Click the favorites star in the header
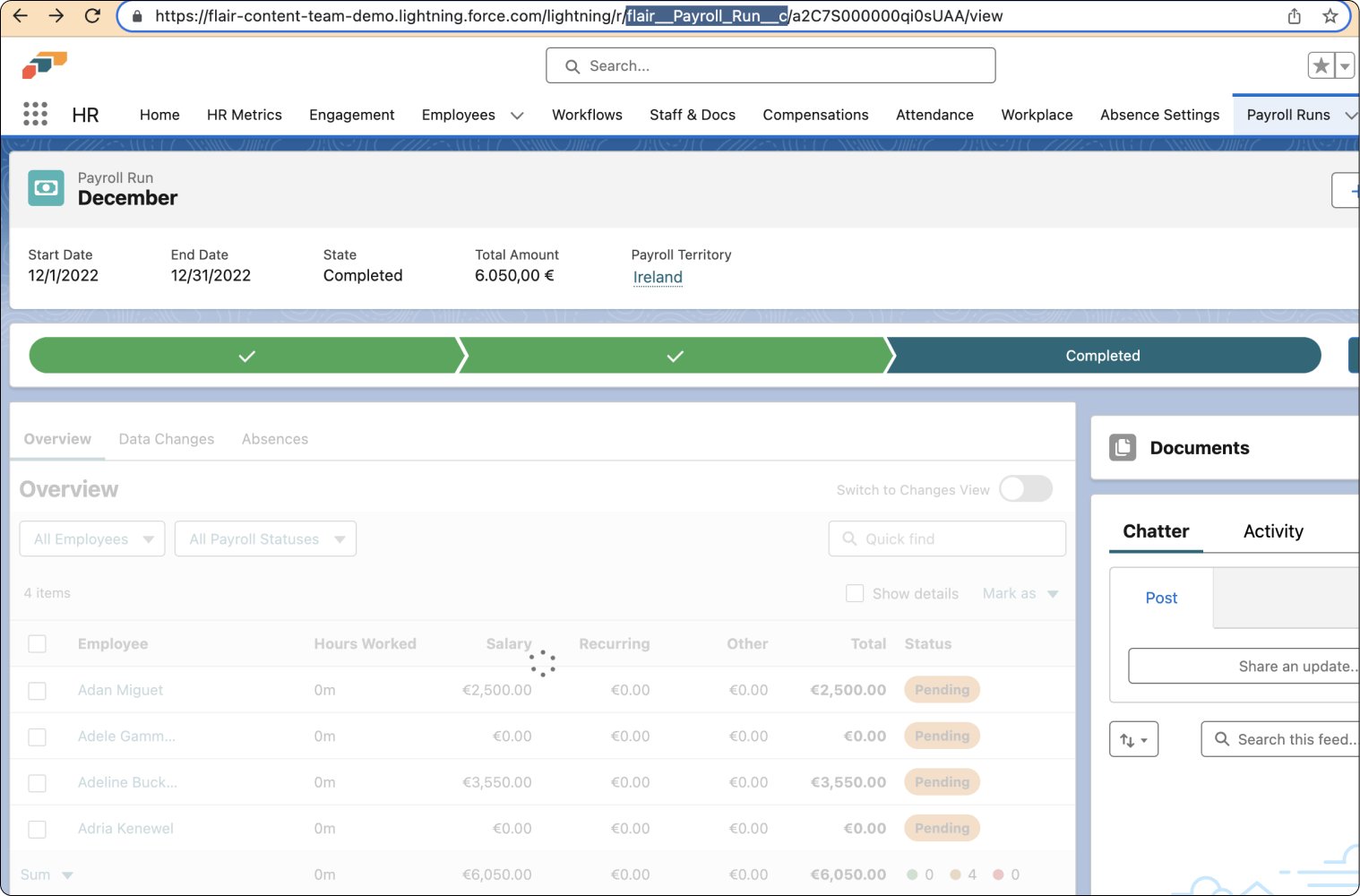This screenshot has height=896, width=1360. (1320, 65)
